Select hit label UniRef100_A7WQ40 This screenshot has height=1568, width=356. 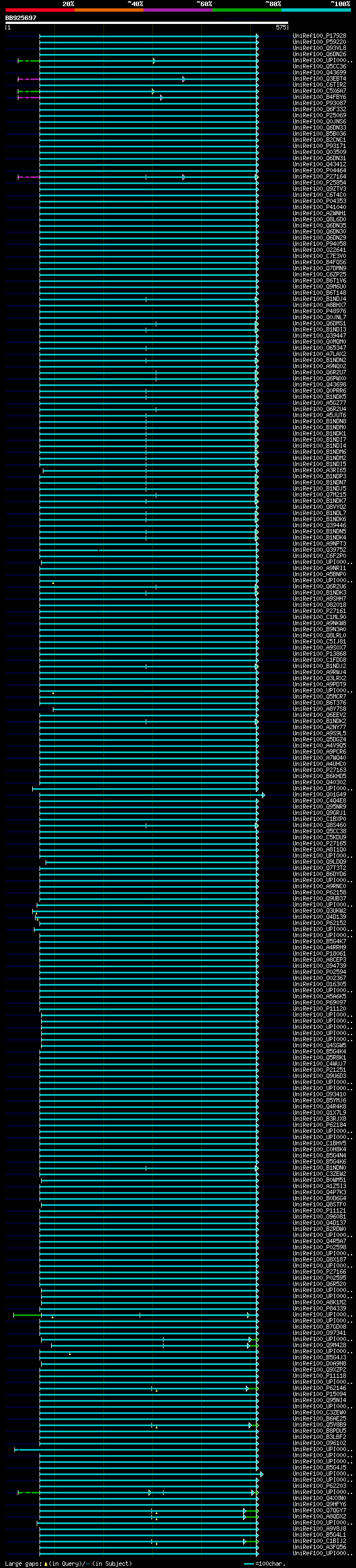(x=319, y=758)
